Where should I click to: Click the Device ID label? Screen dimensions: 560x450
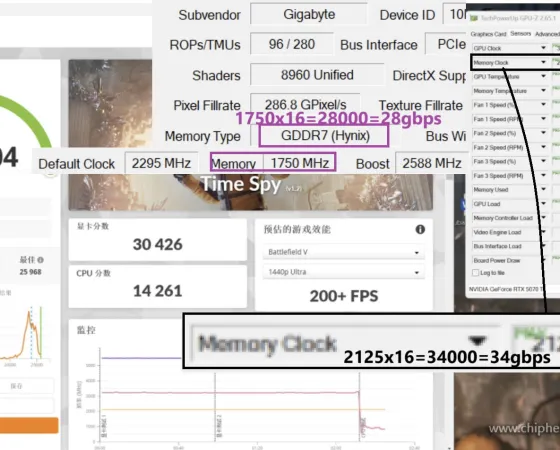[407, 15]
